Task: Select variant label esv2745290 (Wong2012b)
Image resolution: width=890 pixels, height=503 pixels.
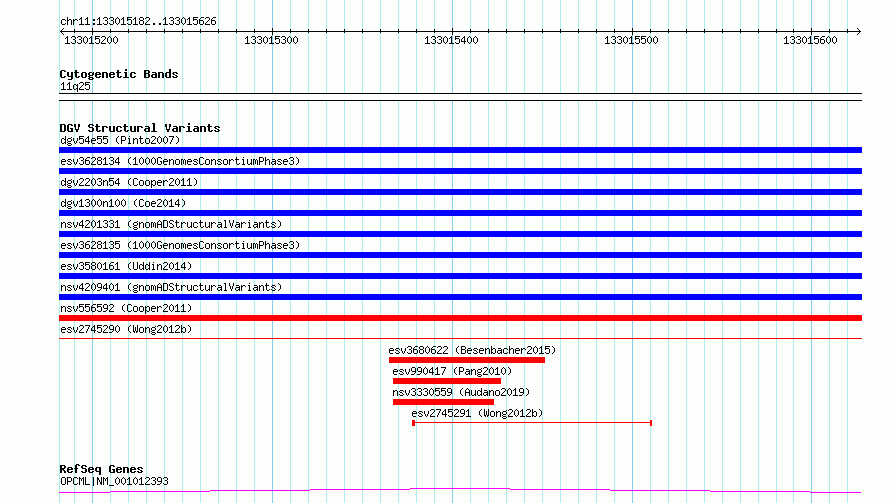Action: (x=126, y=329)
